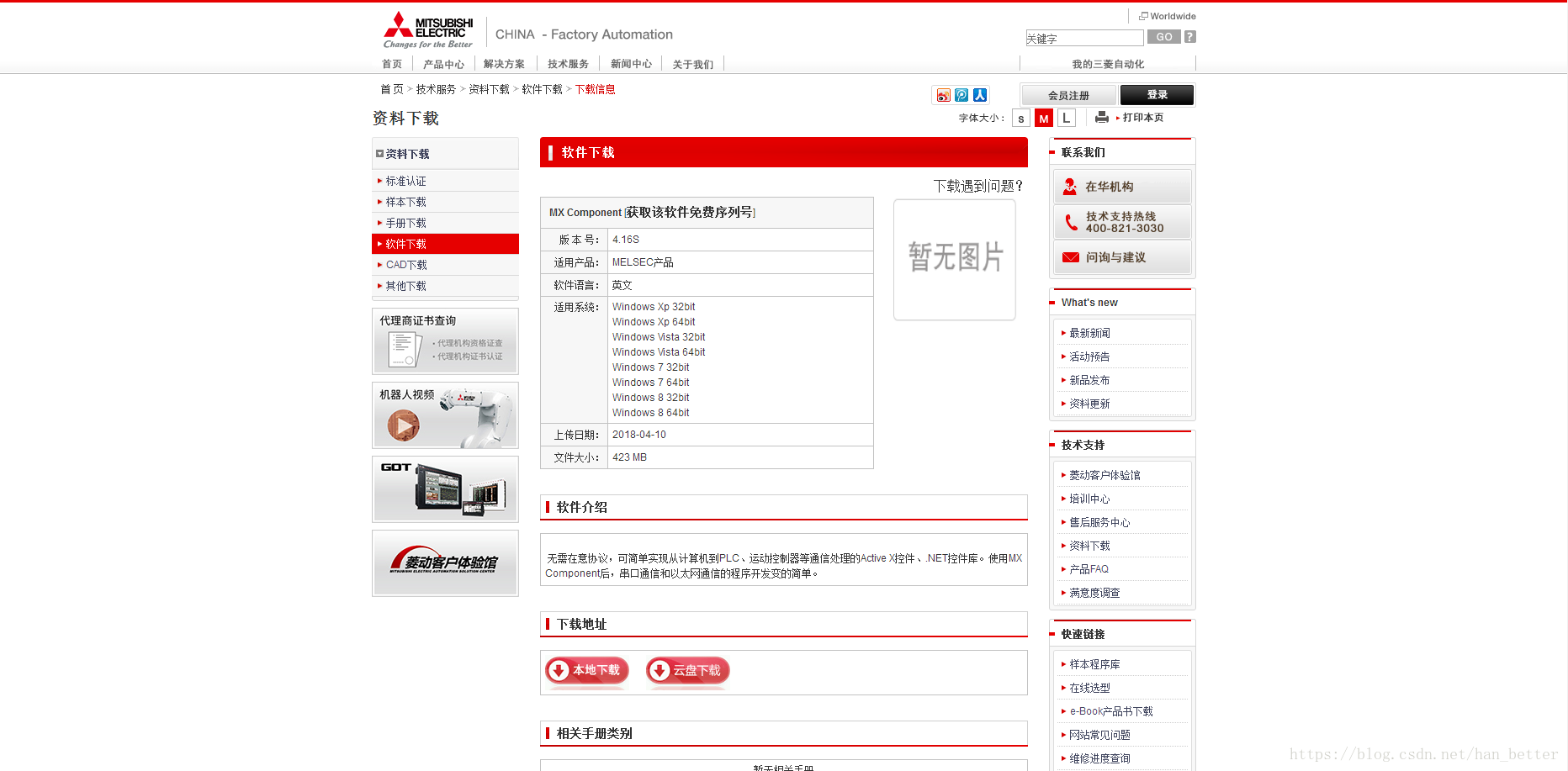The image size is (1568, 771).
Task: Open 技术服务 navigation menu
Action: coord(568,64)
